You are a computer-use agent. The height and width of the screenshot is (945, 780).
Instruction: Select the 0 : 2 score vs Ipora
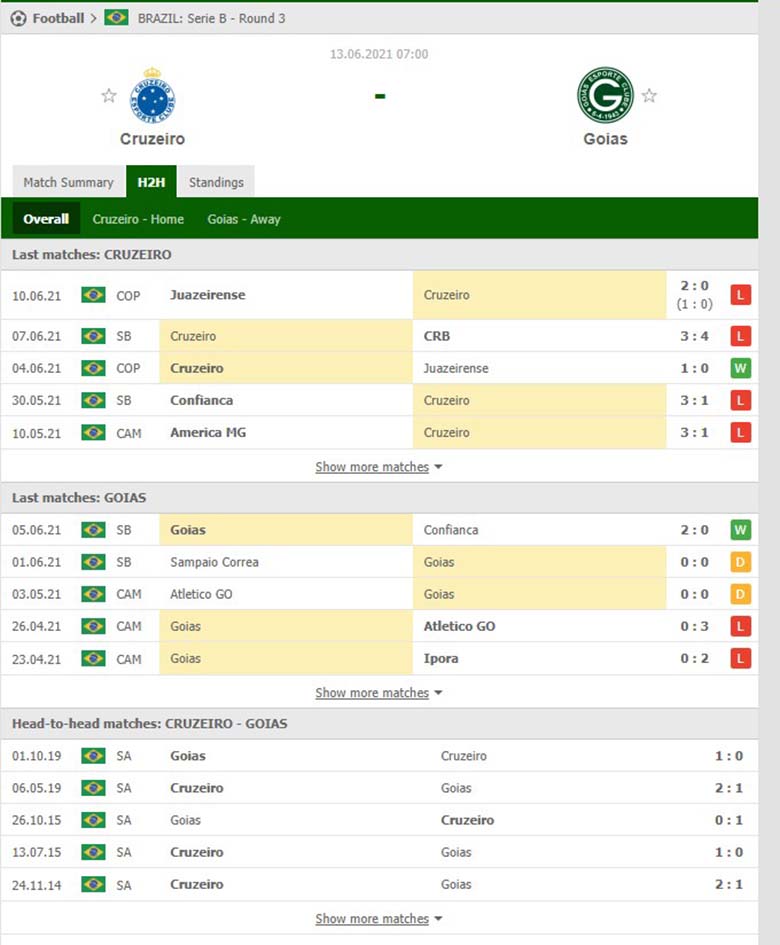pos(694,659)
